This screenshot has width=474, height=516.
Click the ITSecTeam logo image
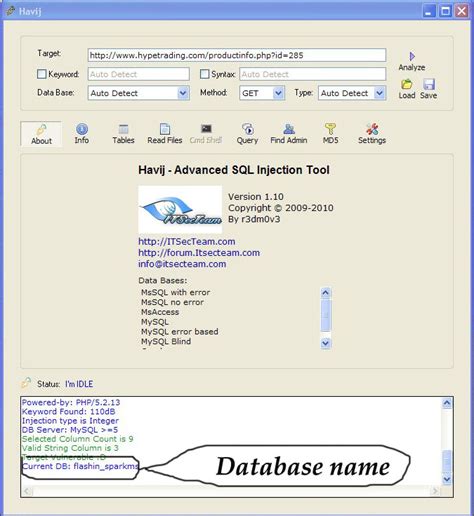click(180, 209)
